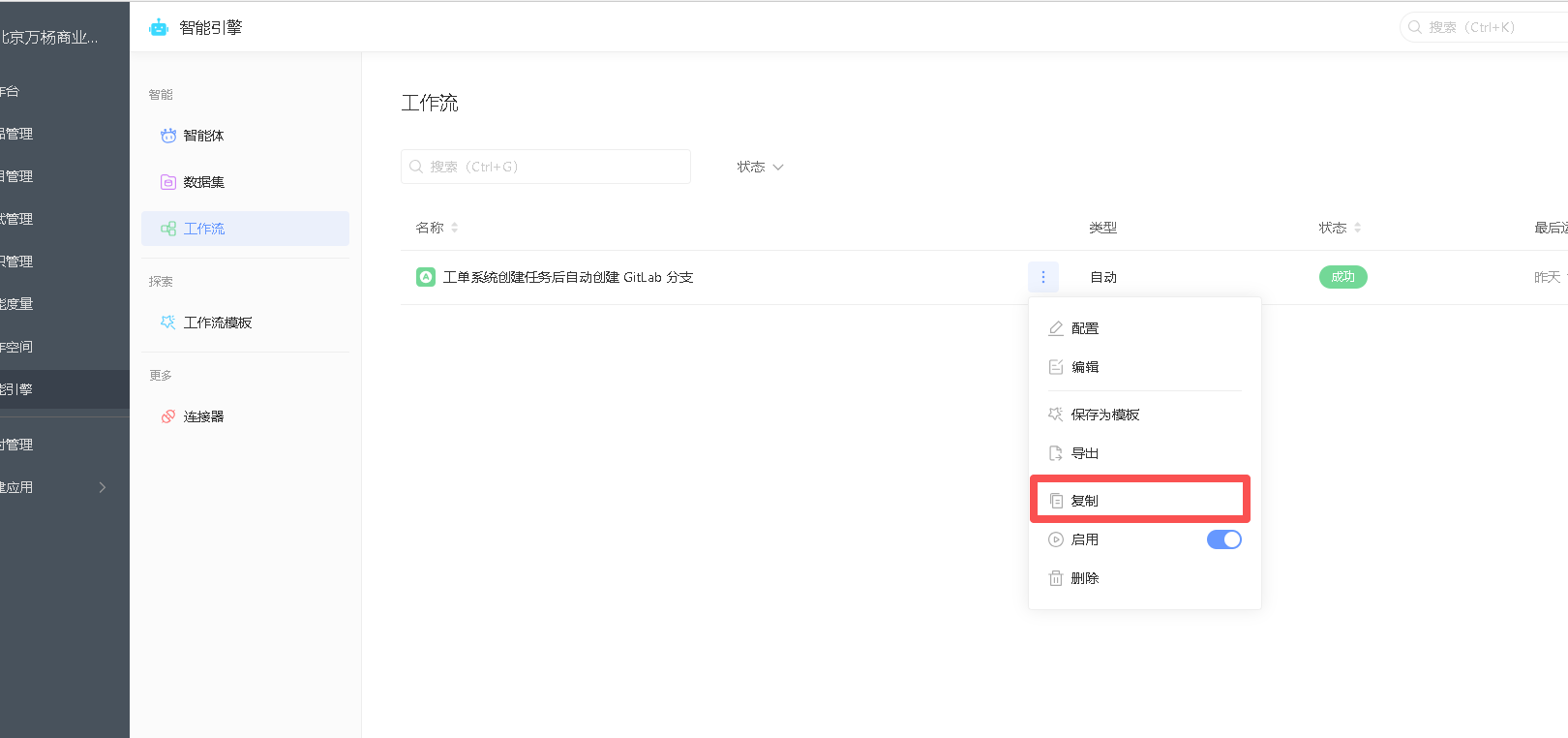Click the 北京万杨商业 organization name
Screen dimensions: 1568x738
pyautogui.click(x=49, y=38)
